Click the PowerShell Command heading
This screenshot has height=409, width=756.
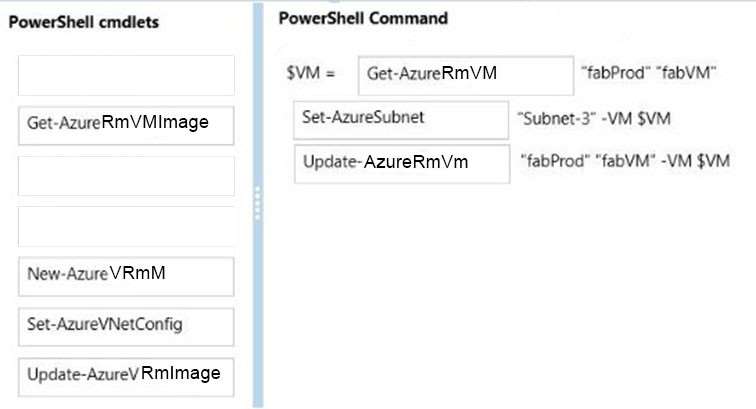coord(364,18)
